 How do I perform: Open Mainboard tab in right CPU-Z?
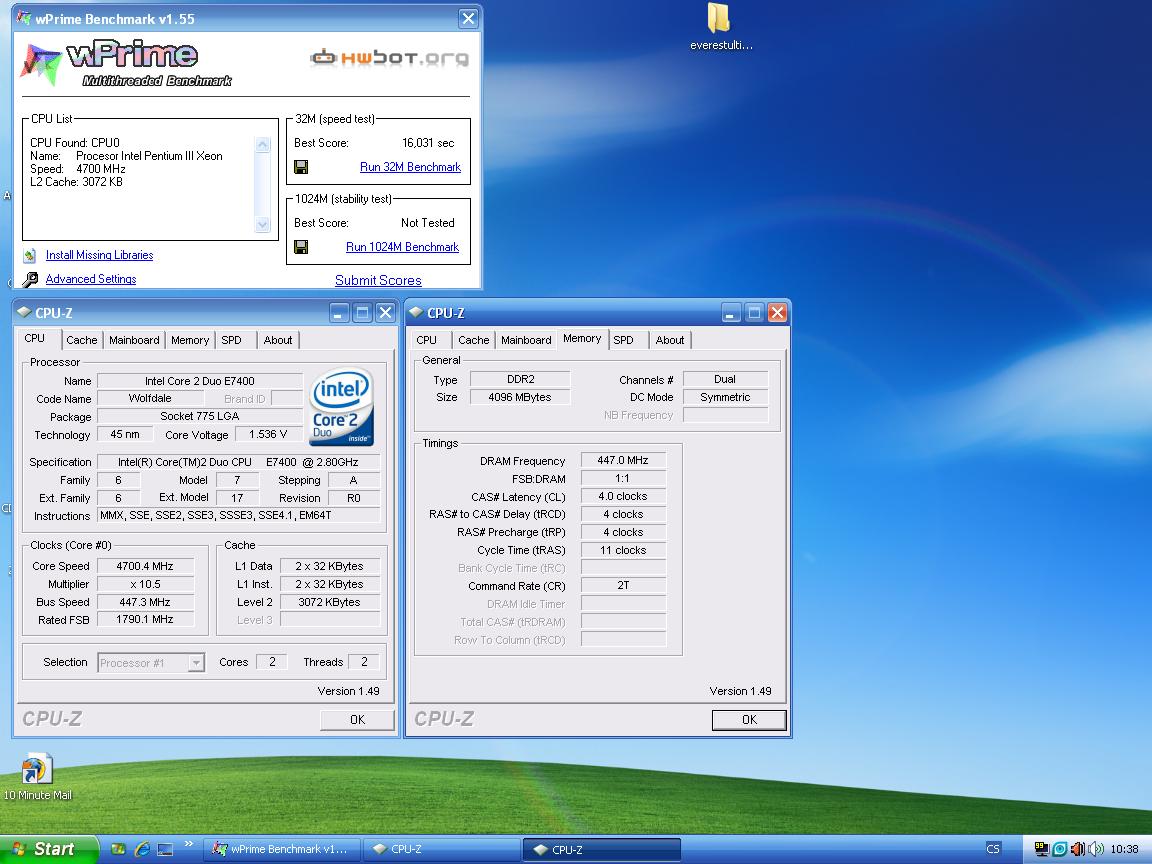pos(526,340)
